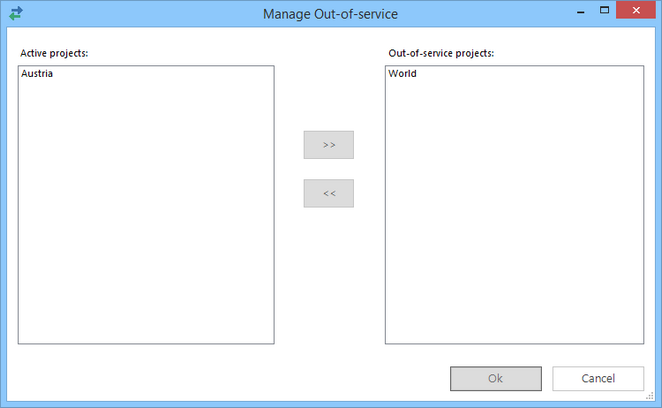Move project back to active with << button

[328, 193]
